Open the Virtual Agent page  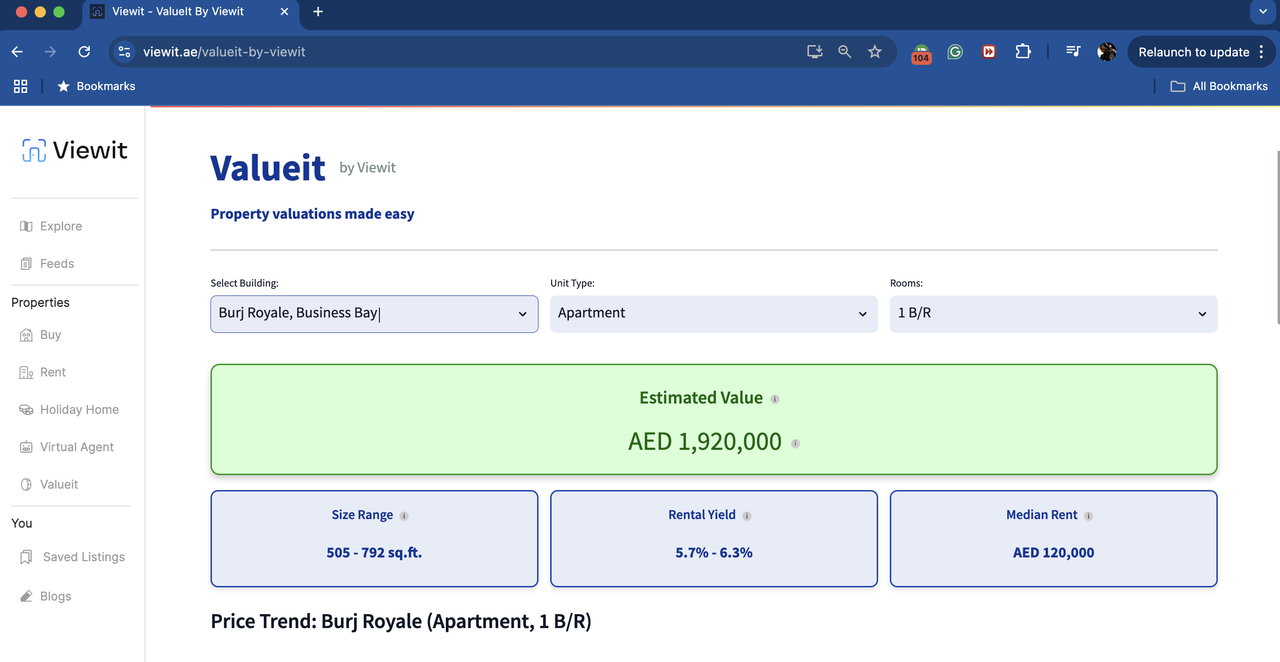tap(76, 447)
